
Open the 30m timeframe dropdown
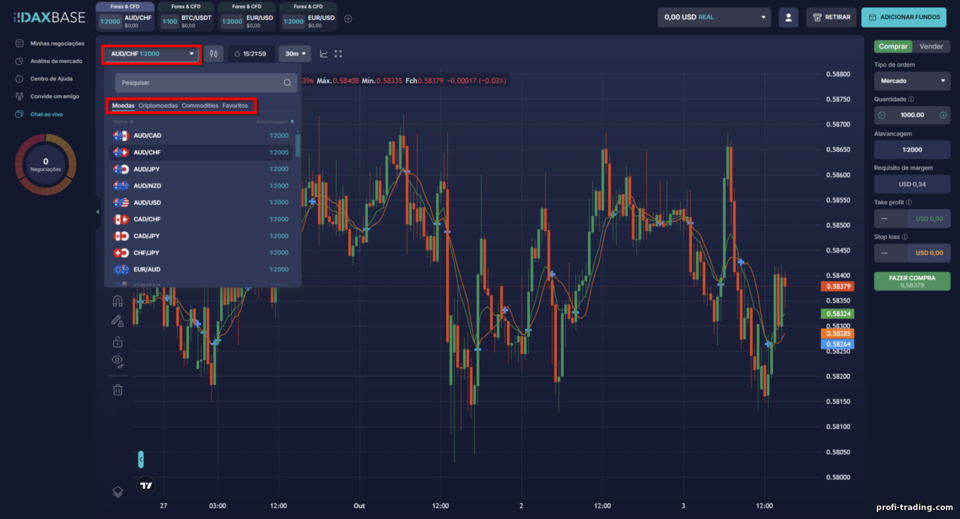295,54
